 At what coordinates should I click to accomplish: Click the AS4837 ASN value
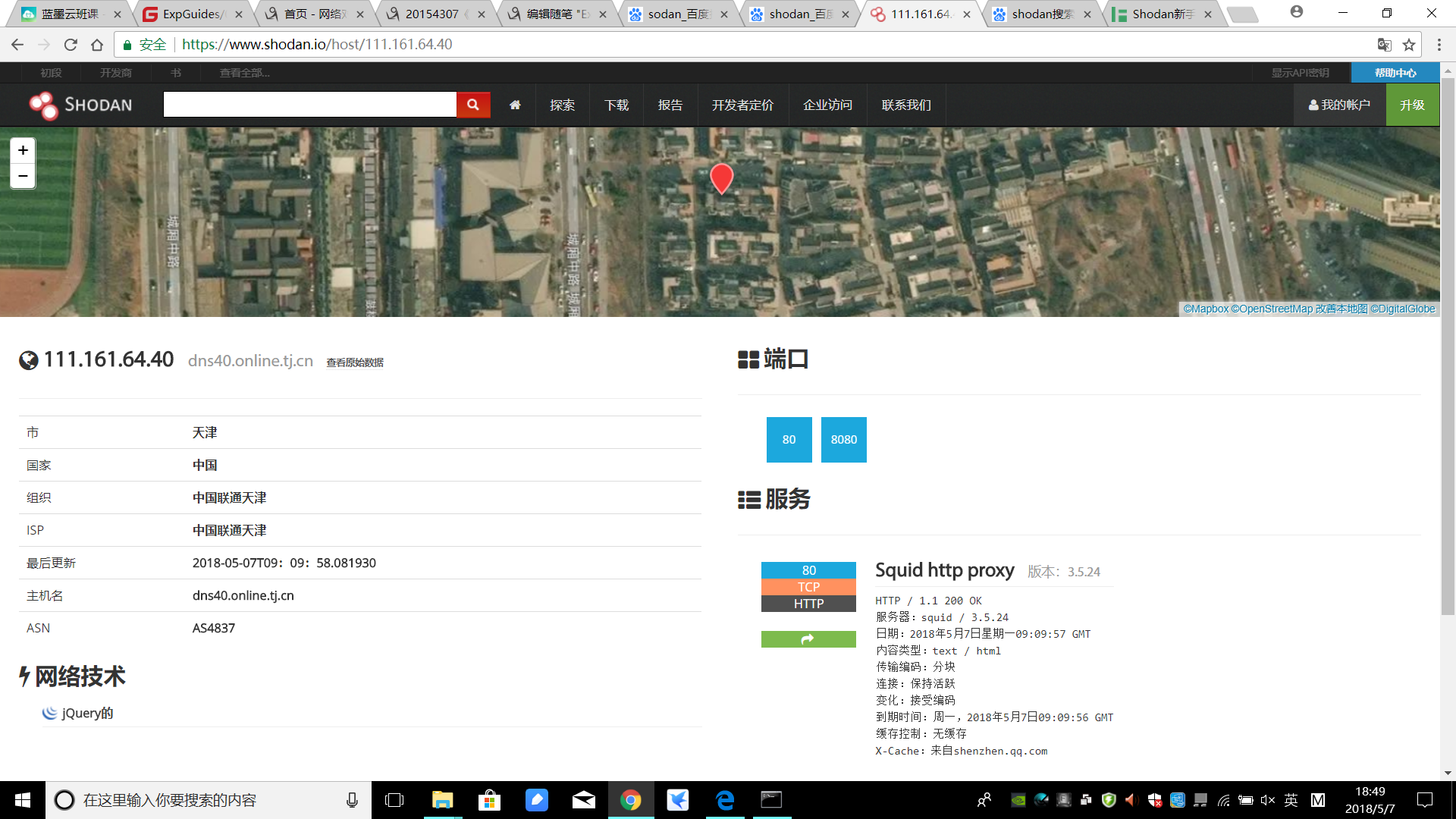pos(213,628)
